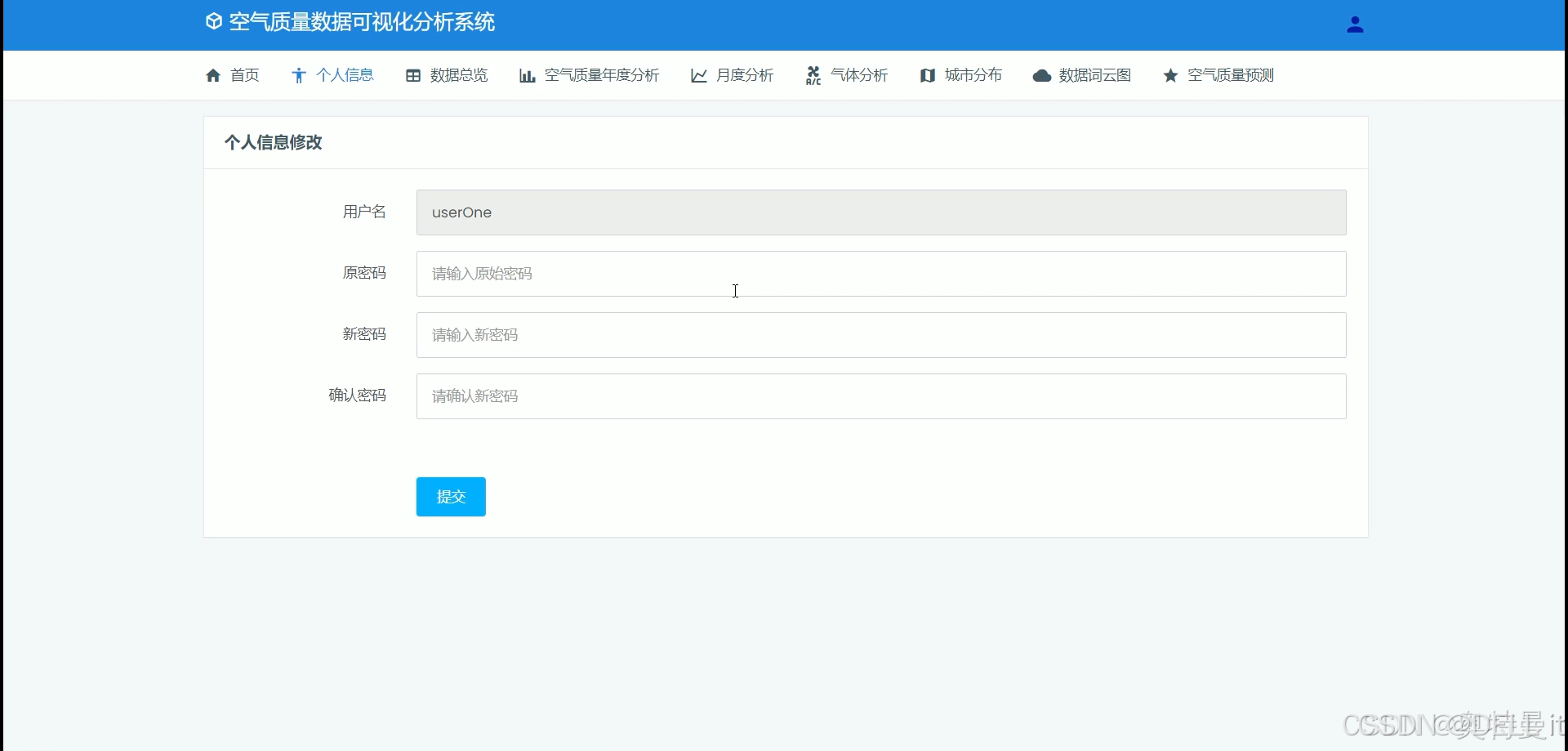
Task: Click the home icon beside 首页
Action: [213, 75]
